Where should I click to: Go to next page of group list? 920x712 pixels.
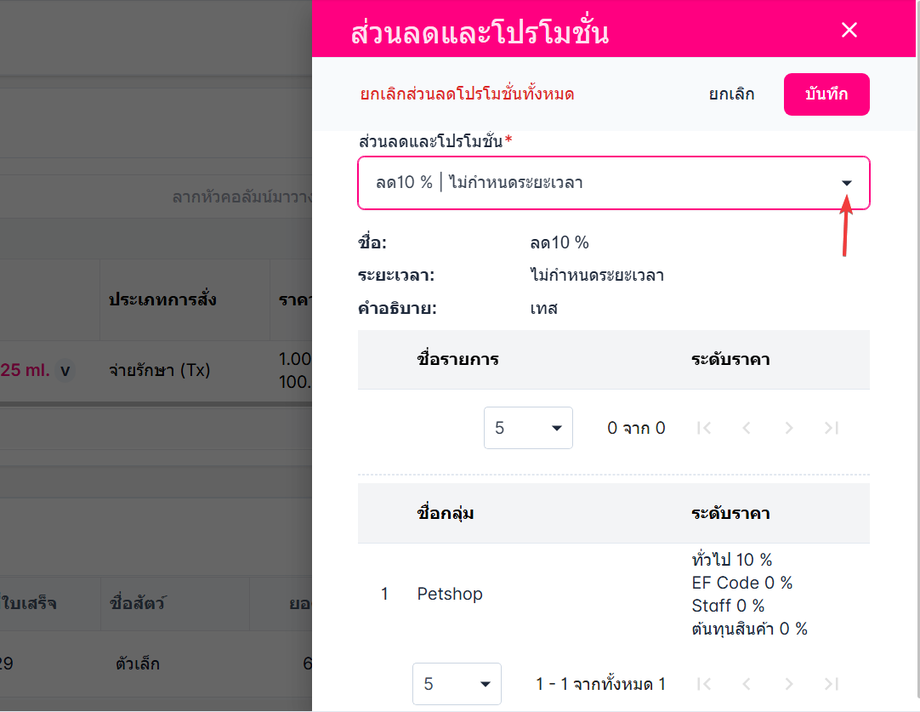tap(789, 683)
